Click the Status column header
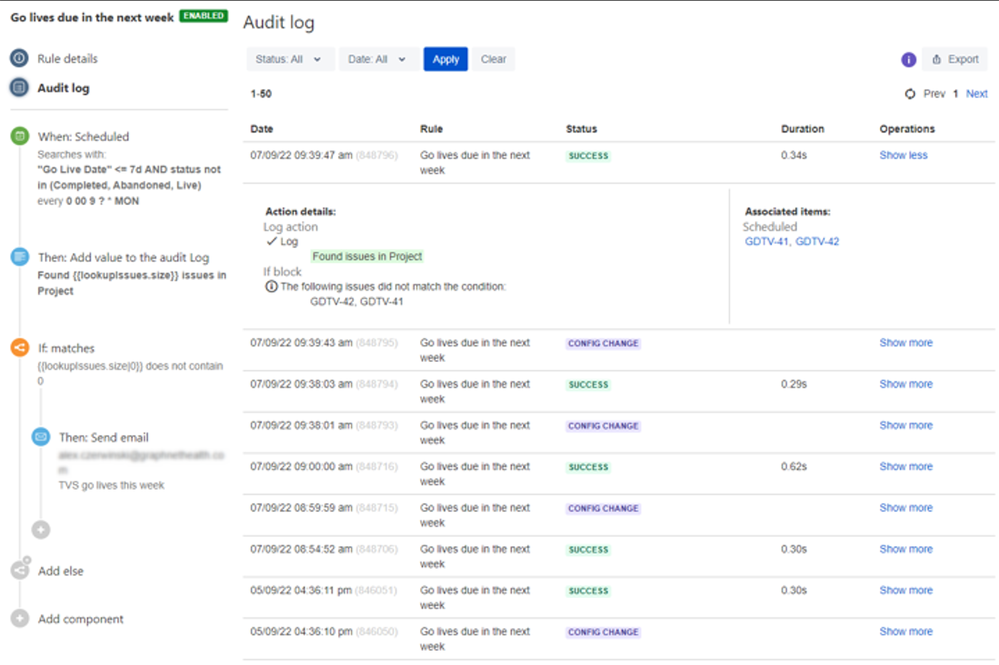This screenshot has width=999, height=665. pos(582,129)
